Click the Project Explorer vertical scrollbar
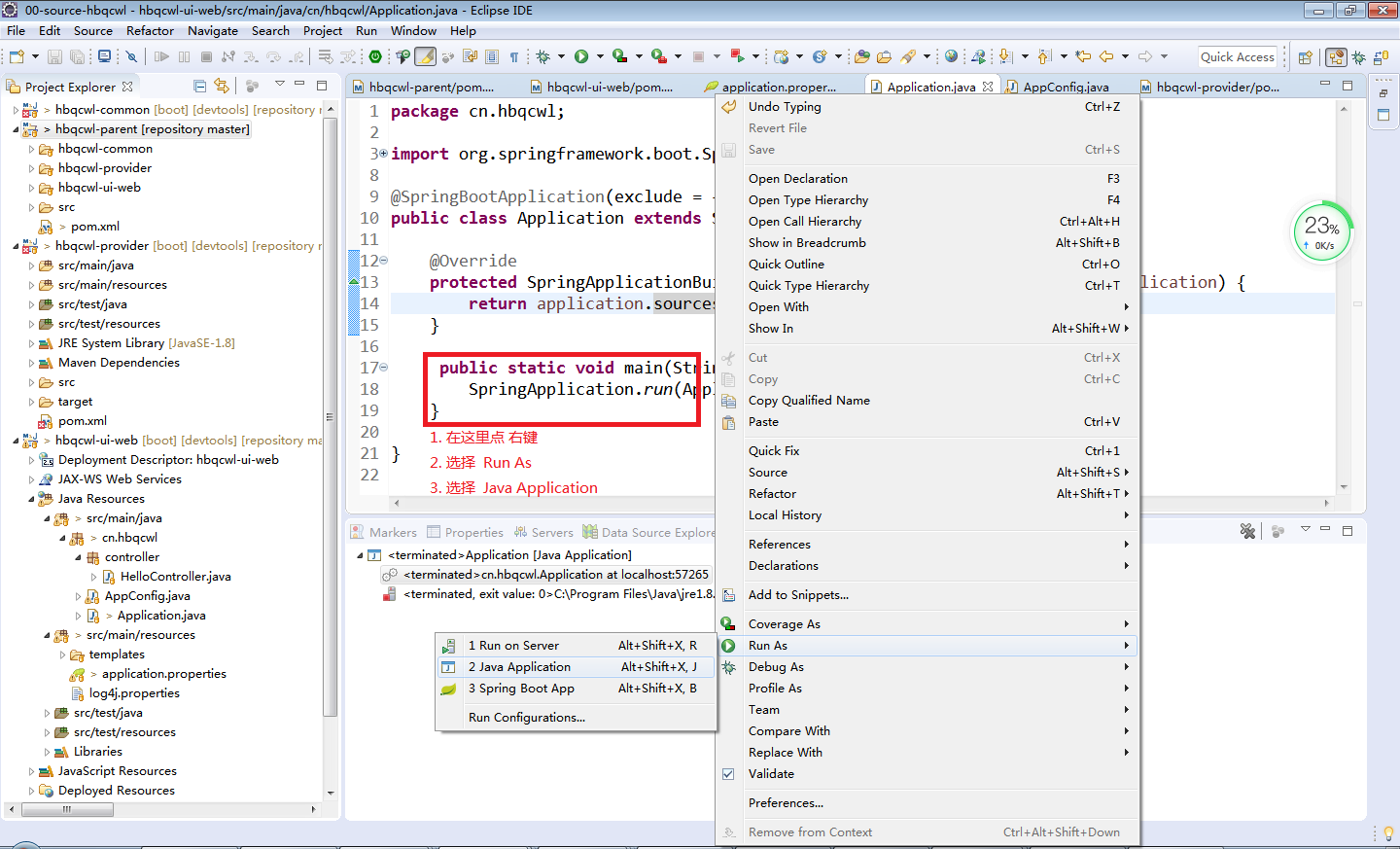Screen dimensions: 1400x849 [331, 418]
